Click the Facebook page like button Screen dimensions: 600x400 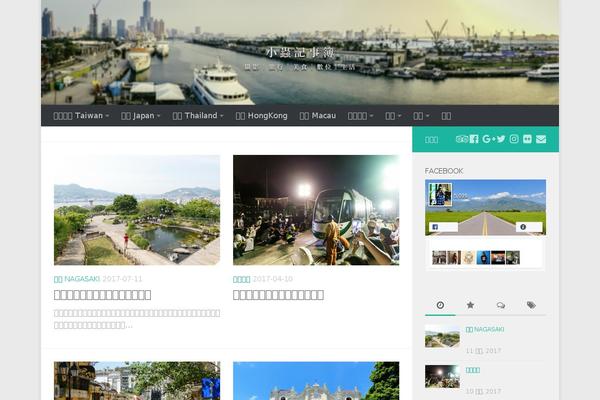(443, 227)
